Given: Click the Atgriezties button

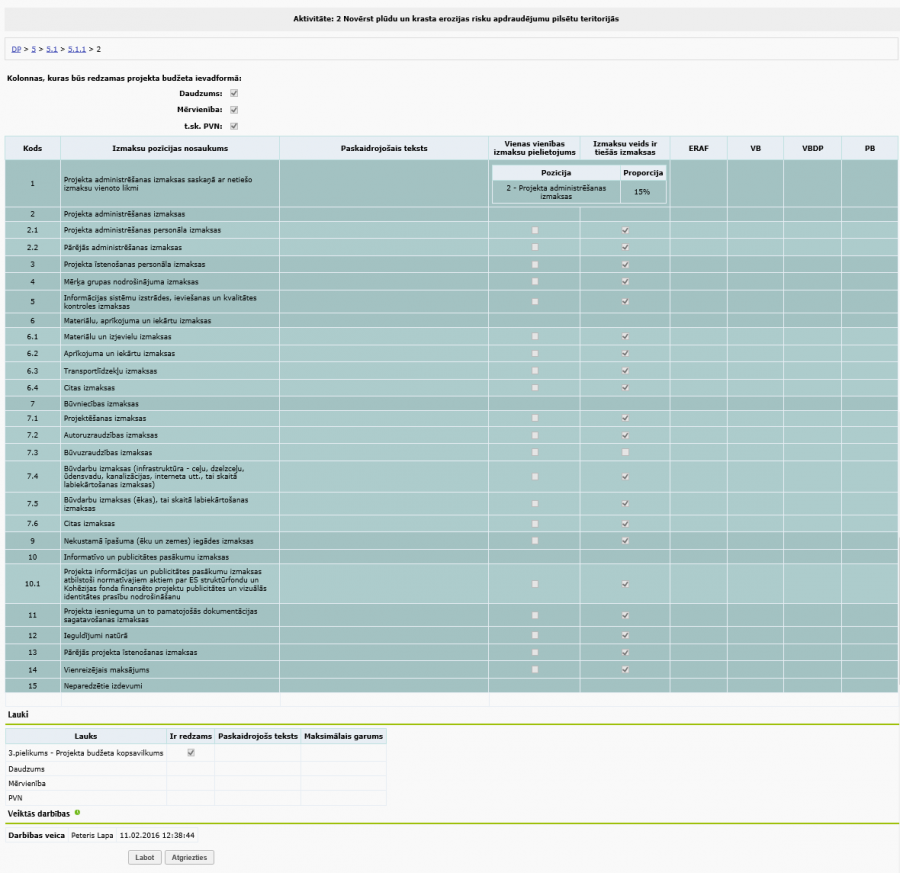Looking at the screenshot, I should point(189,857).
